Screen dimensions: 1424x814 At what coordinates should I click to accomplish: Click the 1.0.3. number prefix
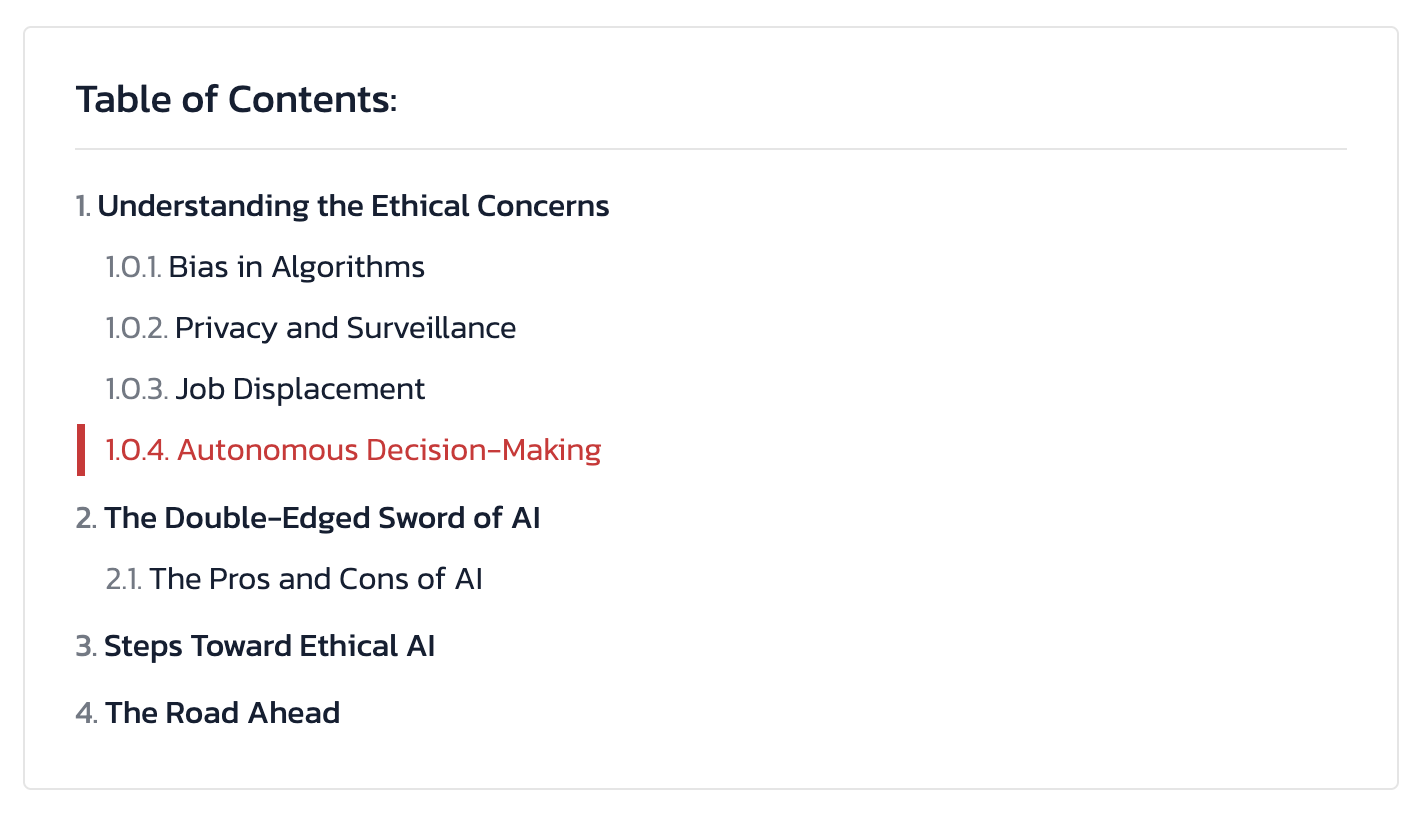click(x=137, y=389)
